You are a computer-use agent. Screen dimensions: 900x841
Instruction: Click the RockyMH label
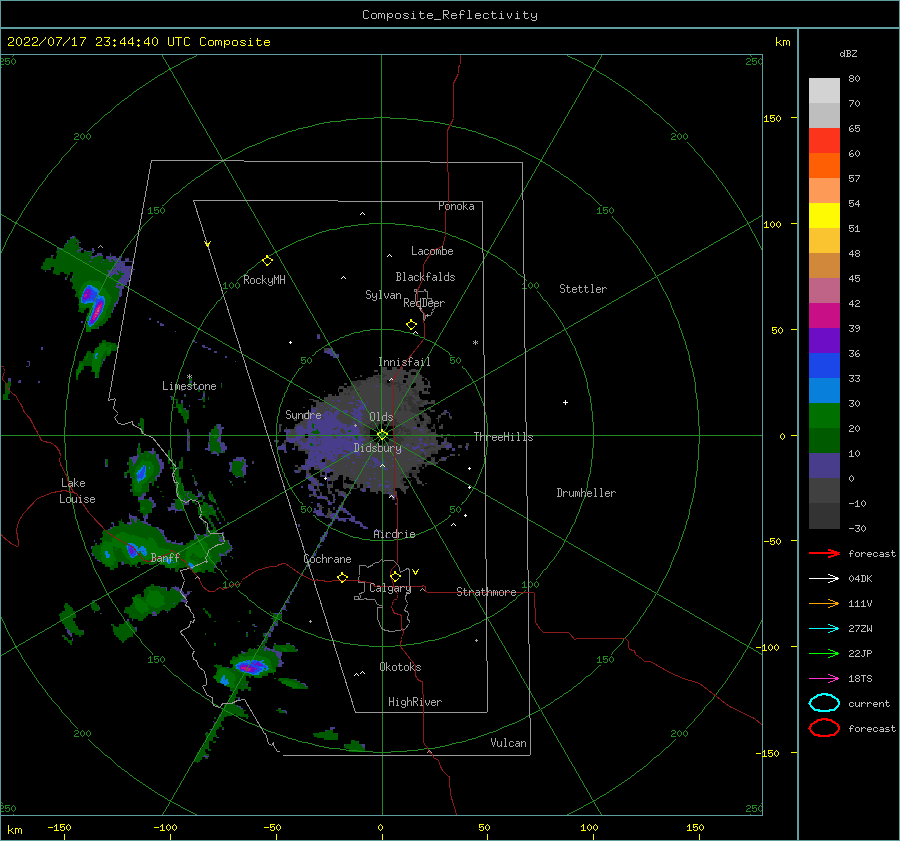click(264, 280)
